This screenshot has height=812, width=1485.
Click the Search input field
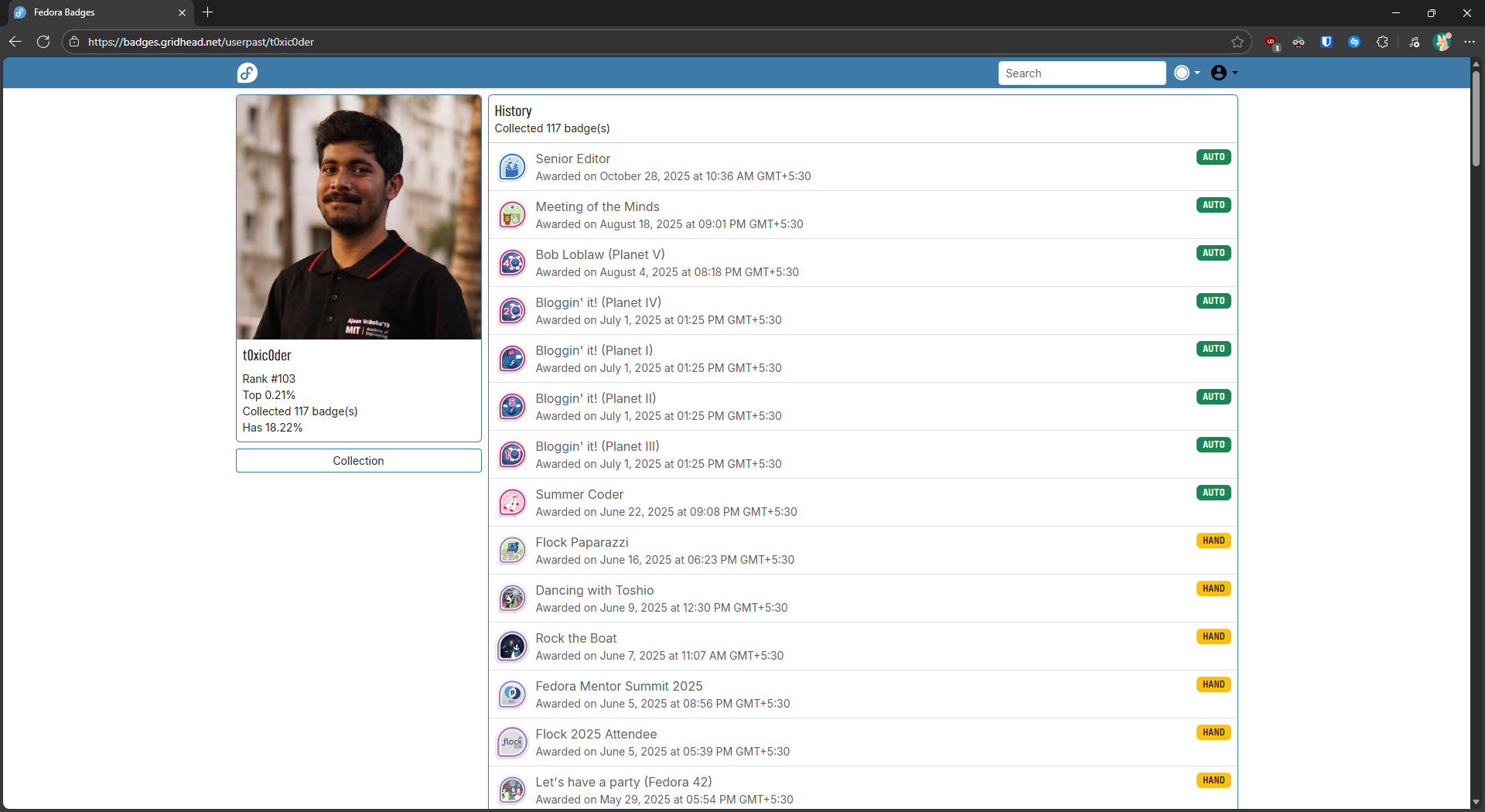point(1081,73)
